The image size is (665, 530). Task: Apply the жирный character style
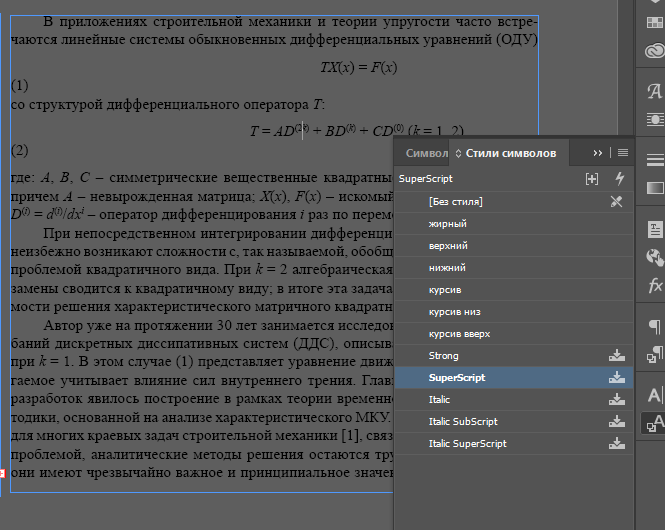447,224
